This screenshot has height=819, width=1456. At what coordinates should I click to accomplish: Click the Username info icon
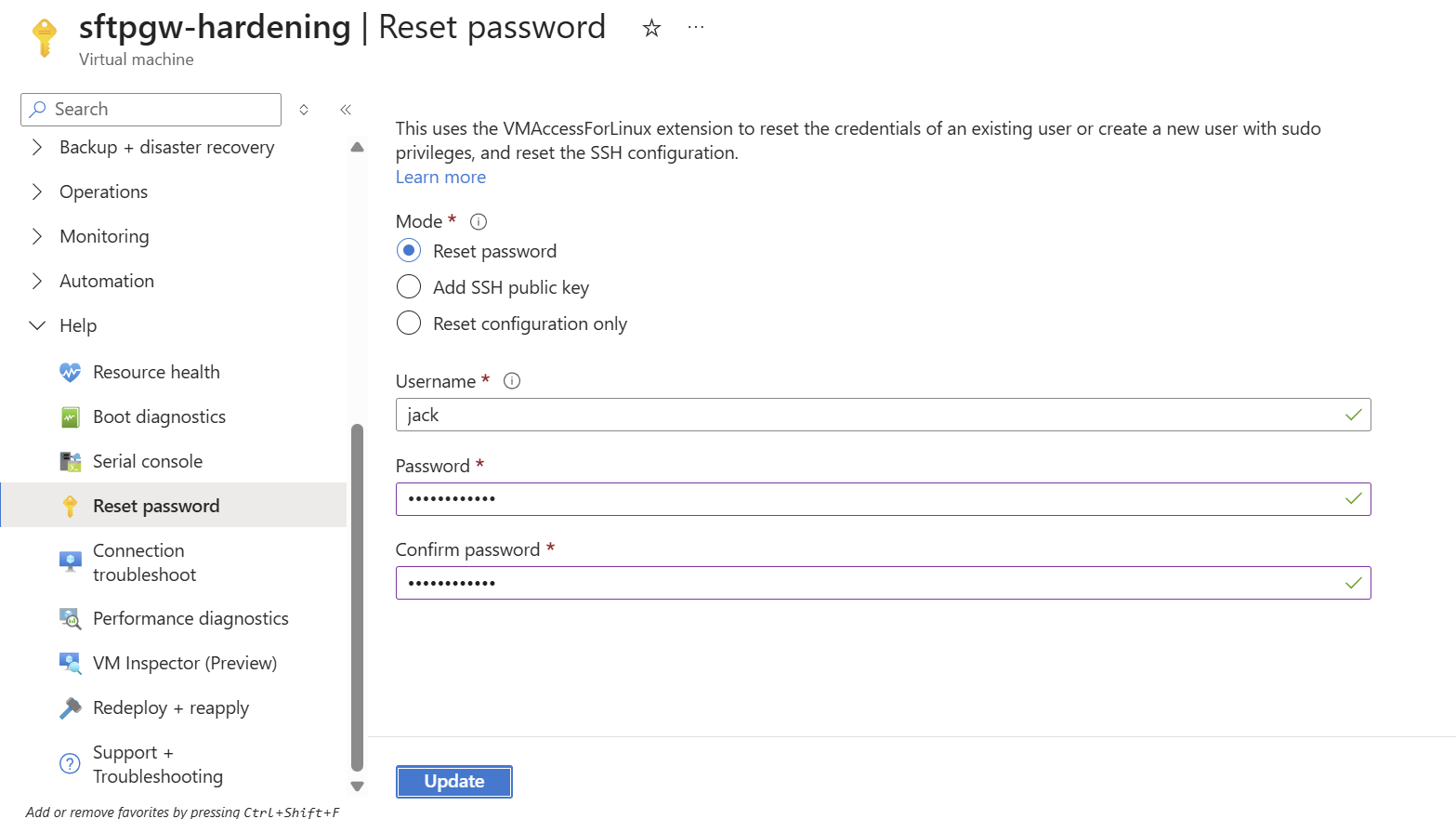pyautogui.click(x=512, y=381)
